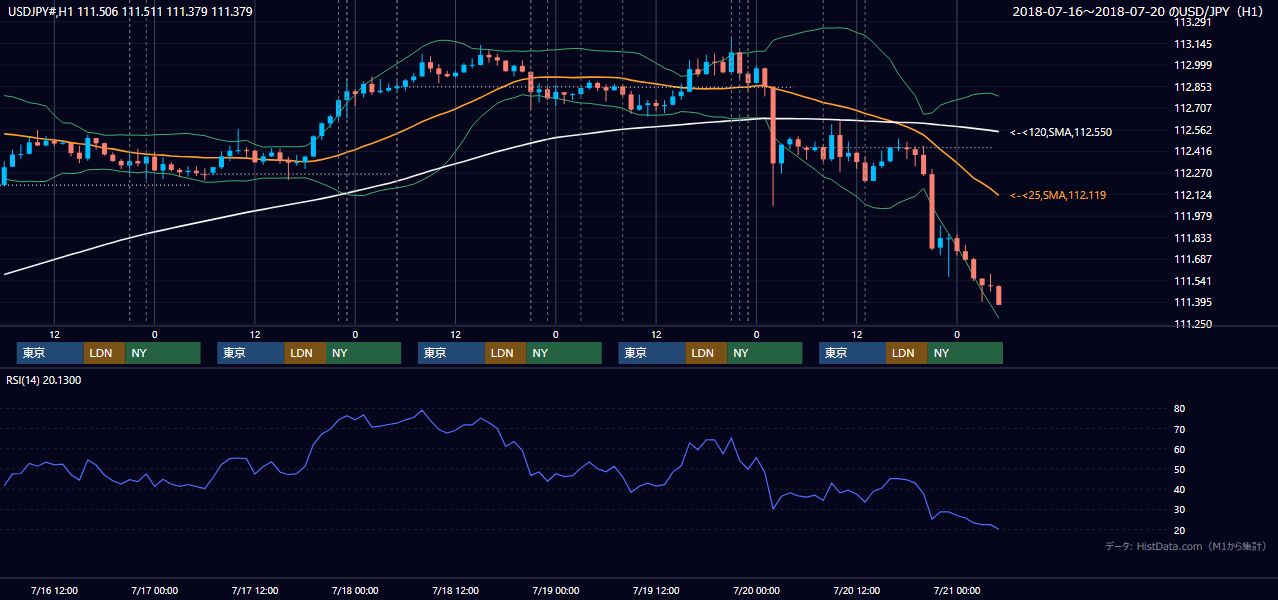The height and width of the screenshot is (600, 1278).
Task: Select the 111.833 price level
Action: (1193, 238)
